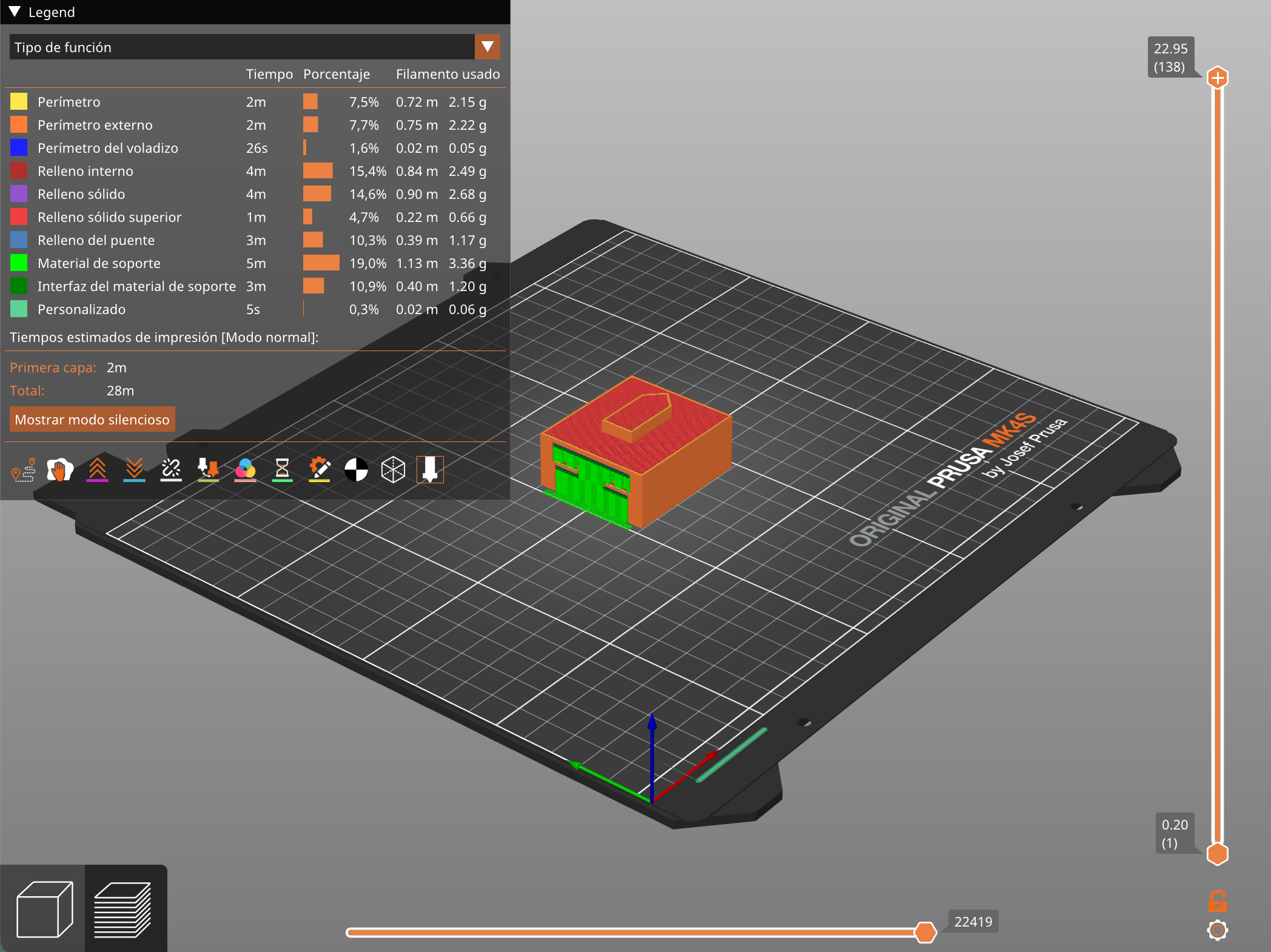Switch to 3D editor view cube
Screen dimensions: 1271x952
tap(44, 909)
